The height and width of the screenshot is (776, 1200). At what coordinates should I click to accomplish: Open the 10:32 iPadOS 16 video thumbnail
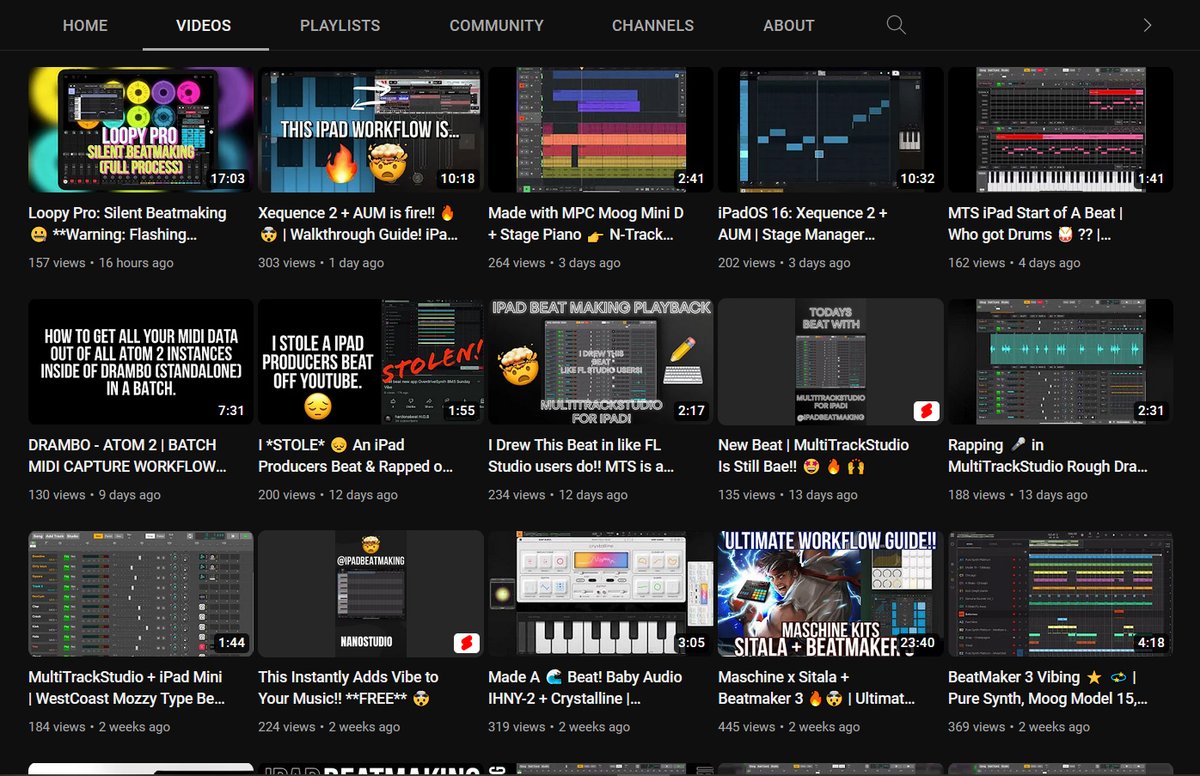[x=831, y=130]
